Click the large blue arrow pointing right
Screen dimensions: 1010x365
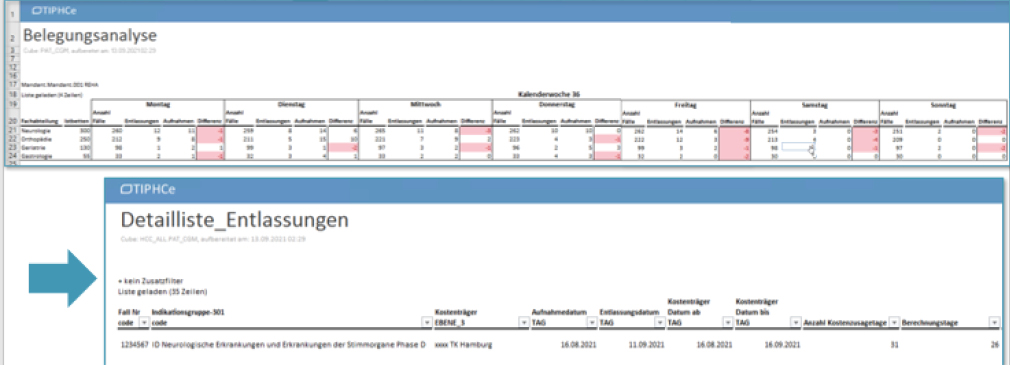[62, 279]
